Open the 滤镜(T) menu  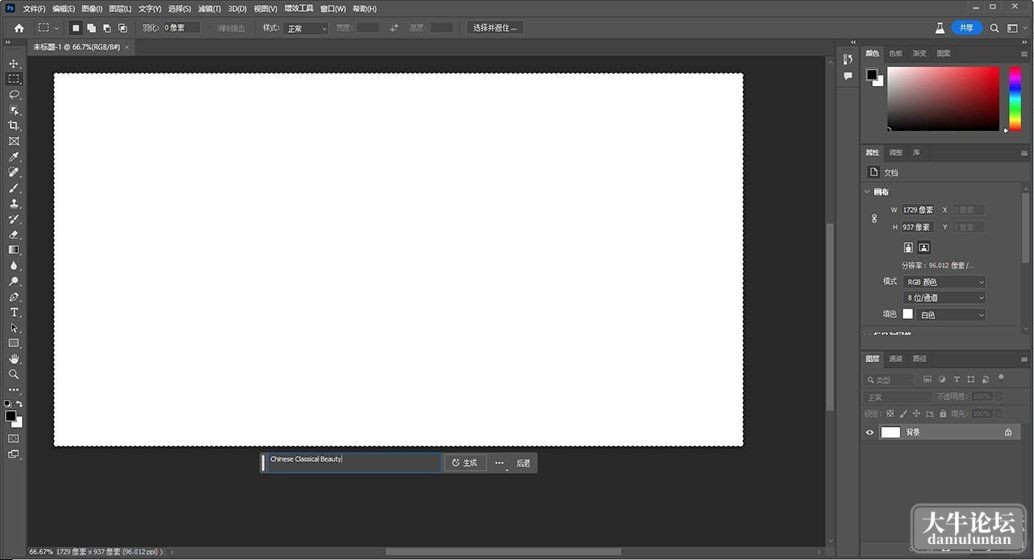pos(209,9)
